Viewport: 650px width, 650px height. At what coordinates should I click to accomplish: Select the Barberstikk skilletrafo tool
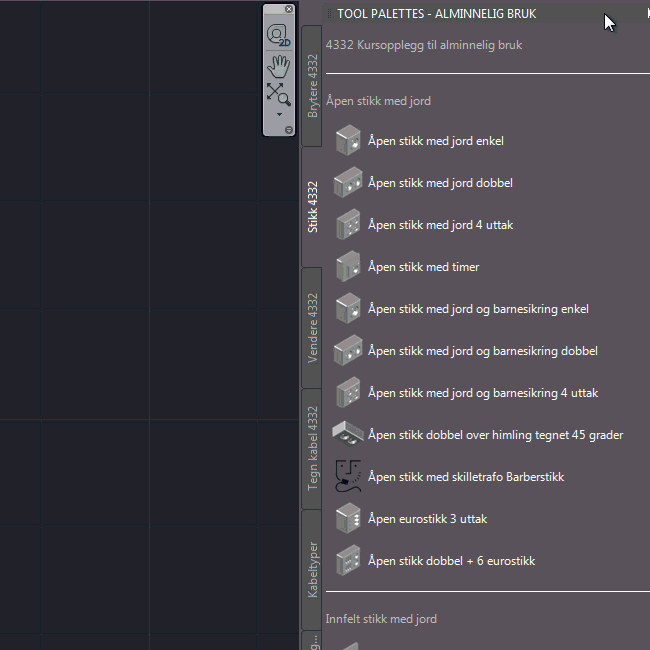pos(465,477)
